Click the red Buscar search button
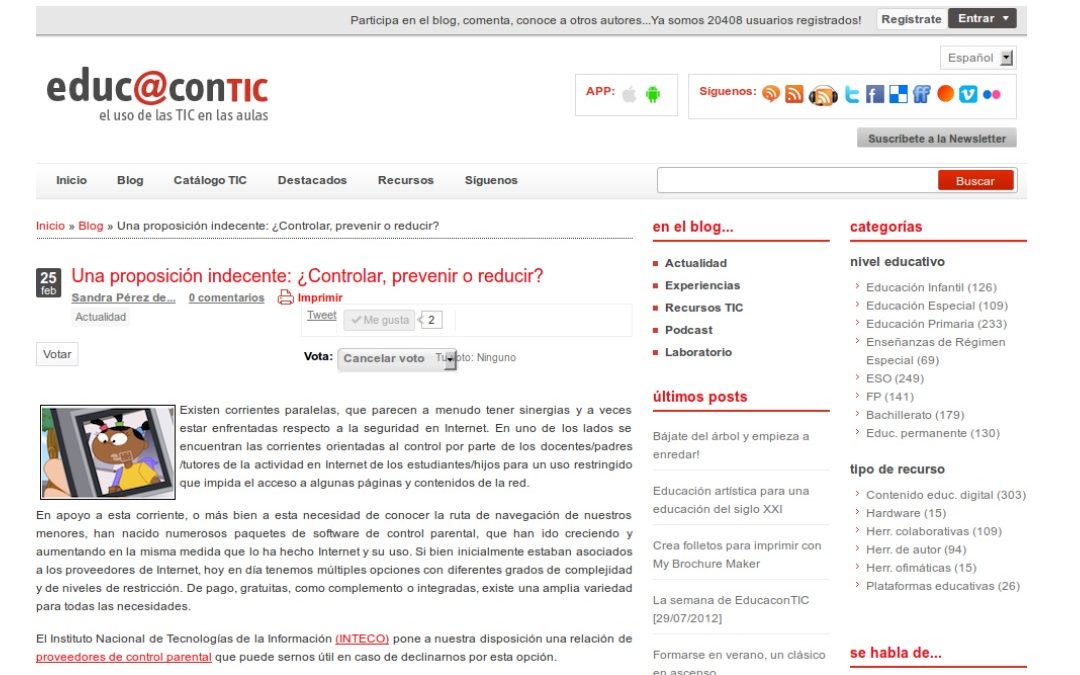The height and width of the screenshot is (675, 1080). tap(975, 180)
